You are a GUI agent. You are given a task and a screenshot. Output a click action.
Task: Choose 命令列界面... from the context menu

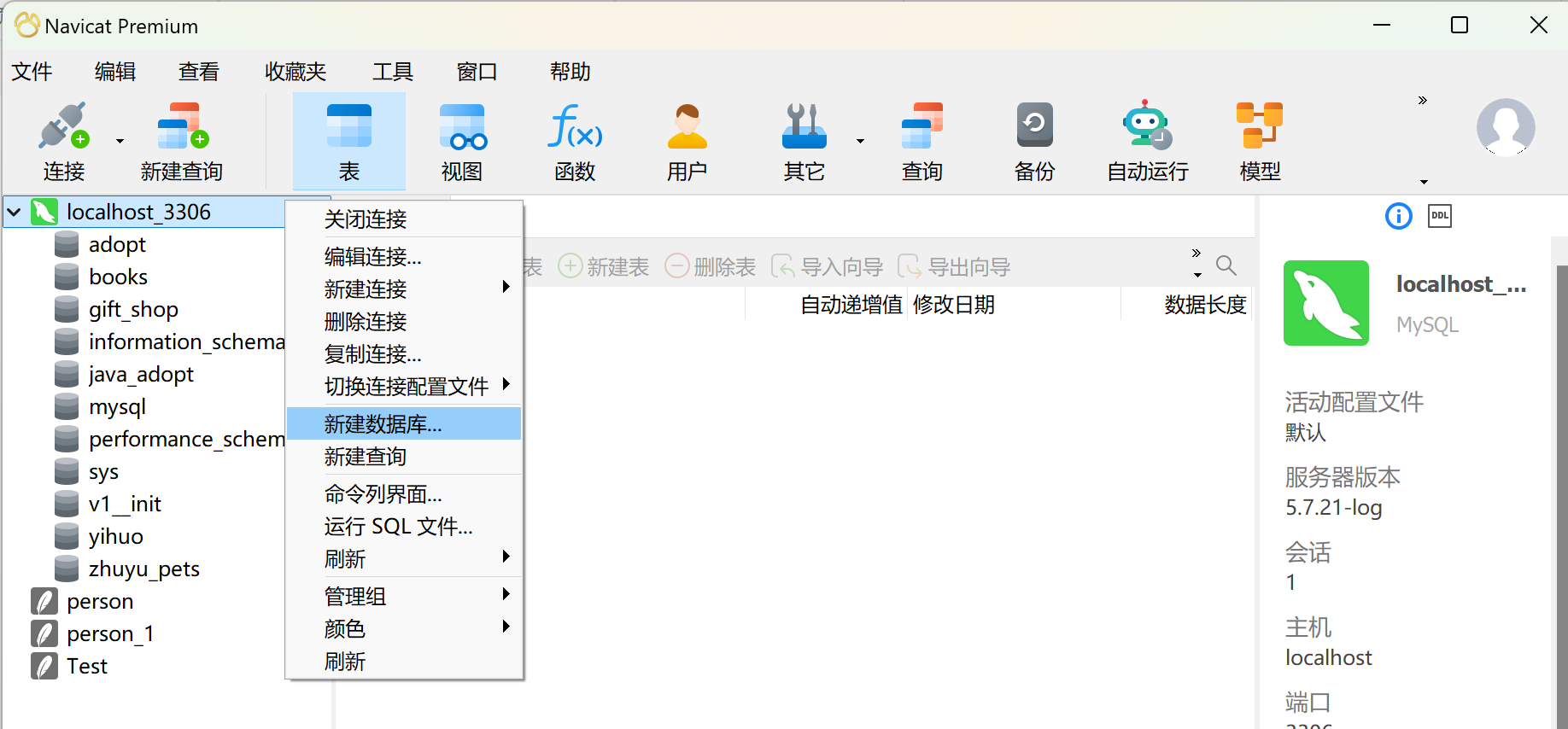(404, 494)
